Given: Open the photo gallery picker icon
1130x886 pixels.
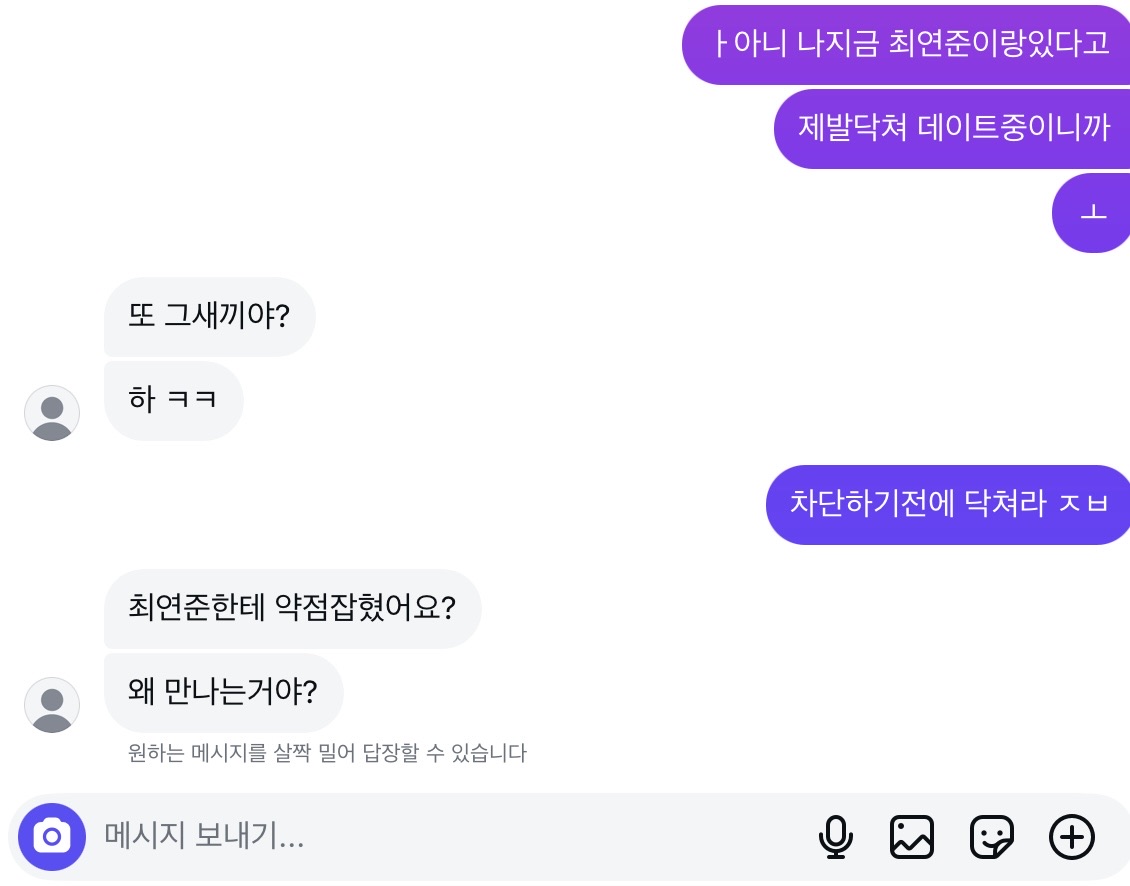Looking at the screenshot, I should (x=911, y=837).
